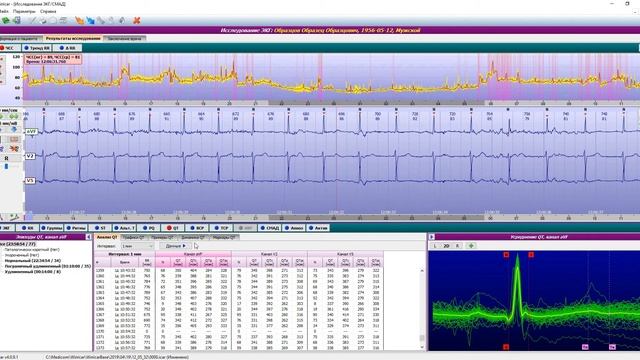Click the green arrow with document icon

[x=16, y=20]
